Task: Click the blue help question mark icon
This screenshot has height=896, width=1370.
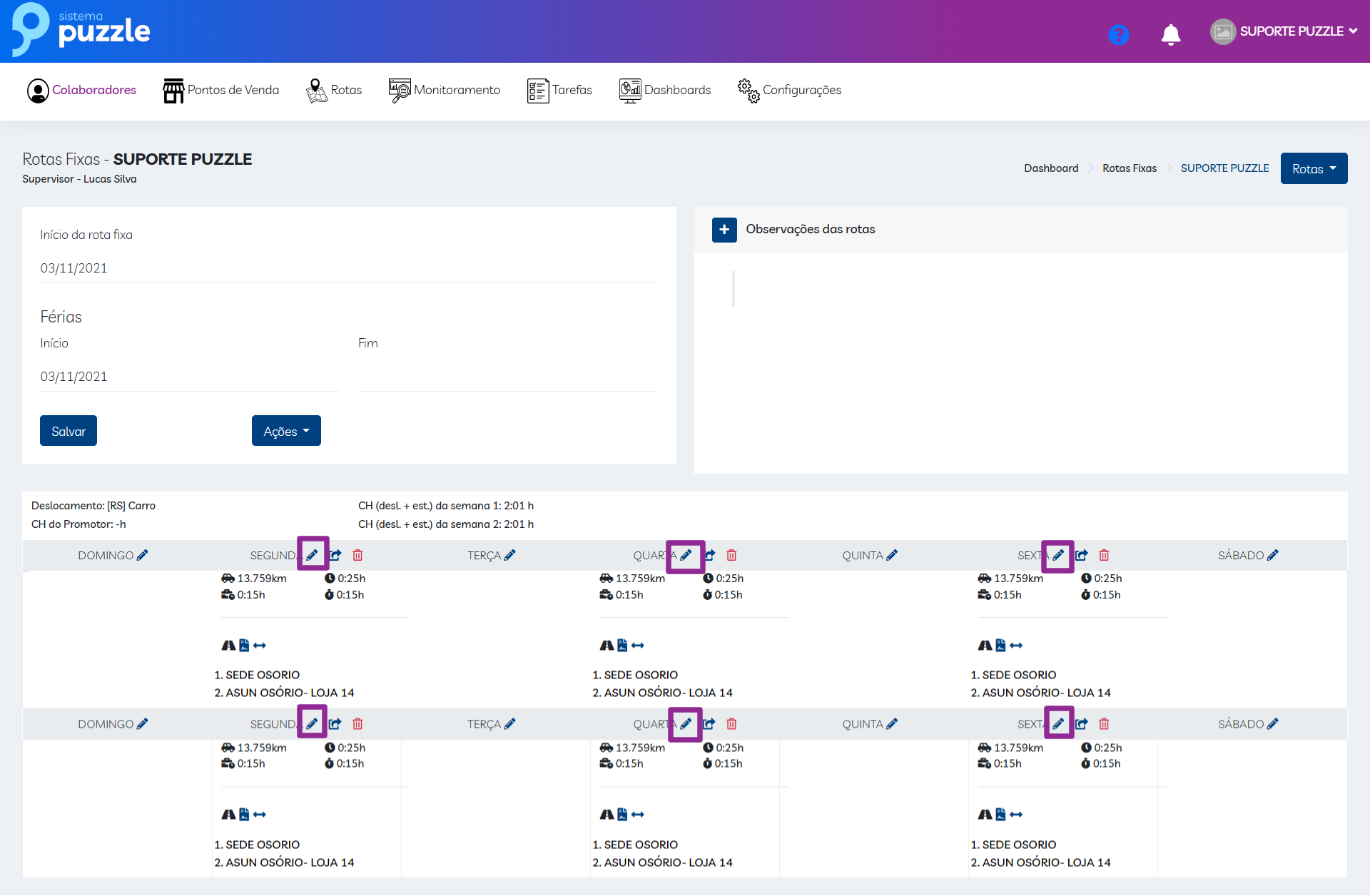Action: (x=1118, y=34)
